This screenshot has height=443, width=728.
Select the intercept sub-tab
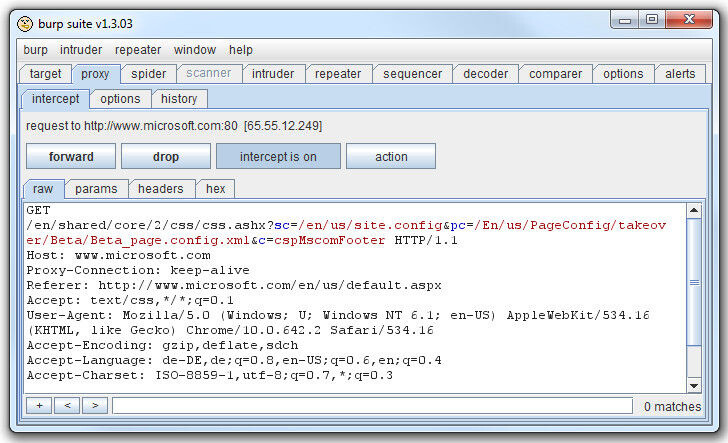pos(56,99)
